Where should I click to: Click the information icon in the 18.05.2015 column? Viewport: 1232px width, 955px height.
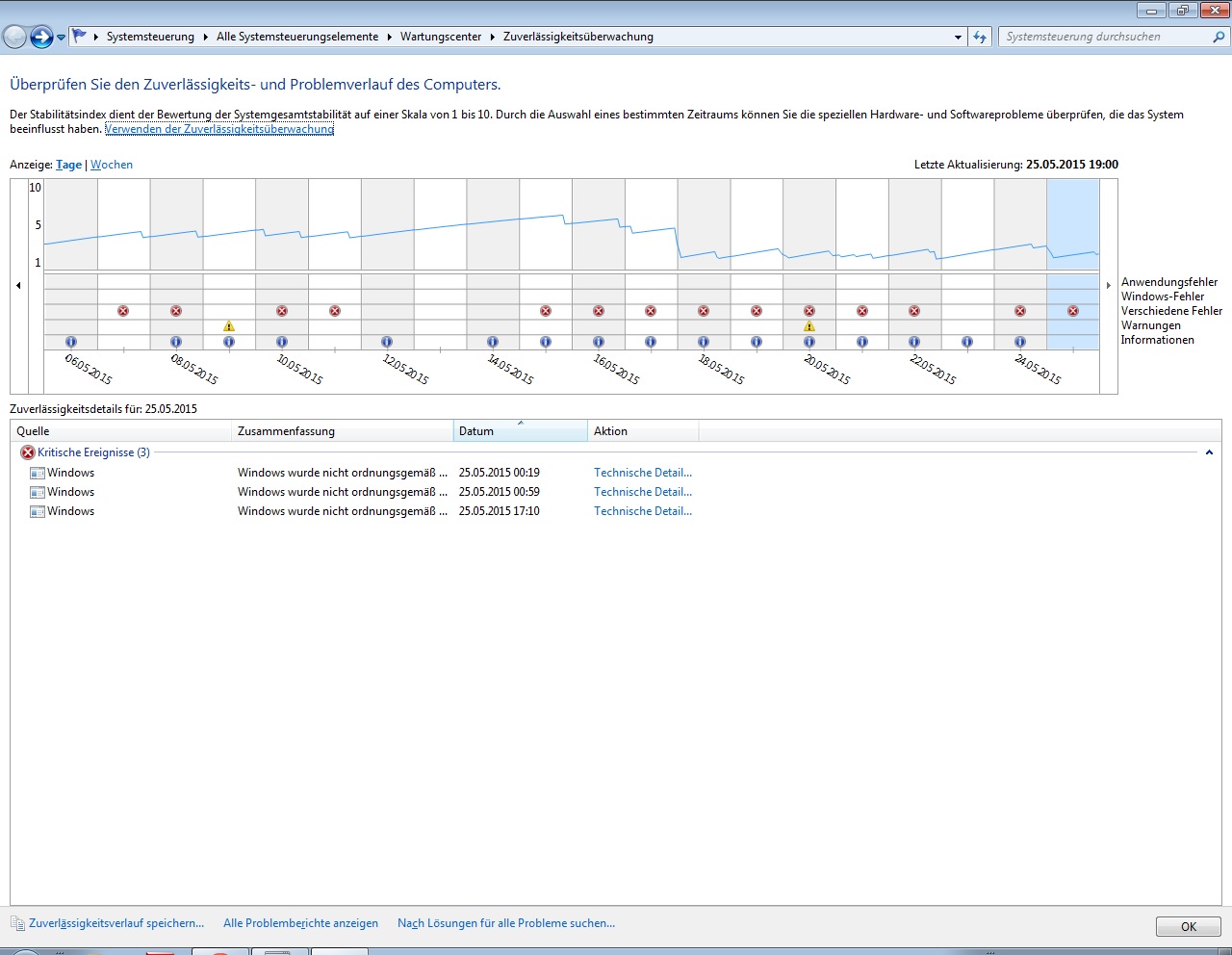click(704, 342)
